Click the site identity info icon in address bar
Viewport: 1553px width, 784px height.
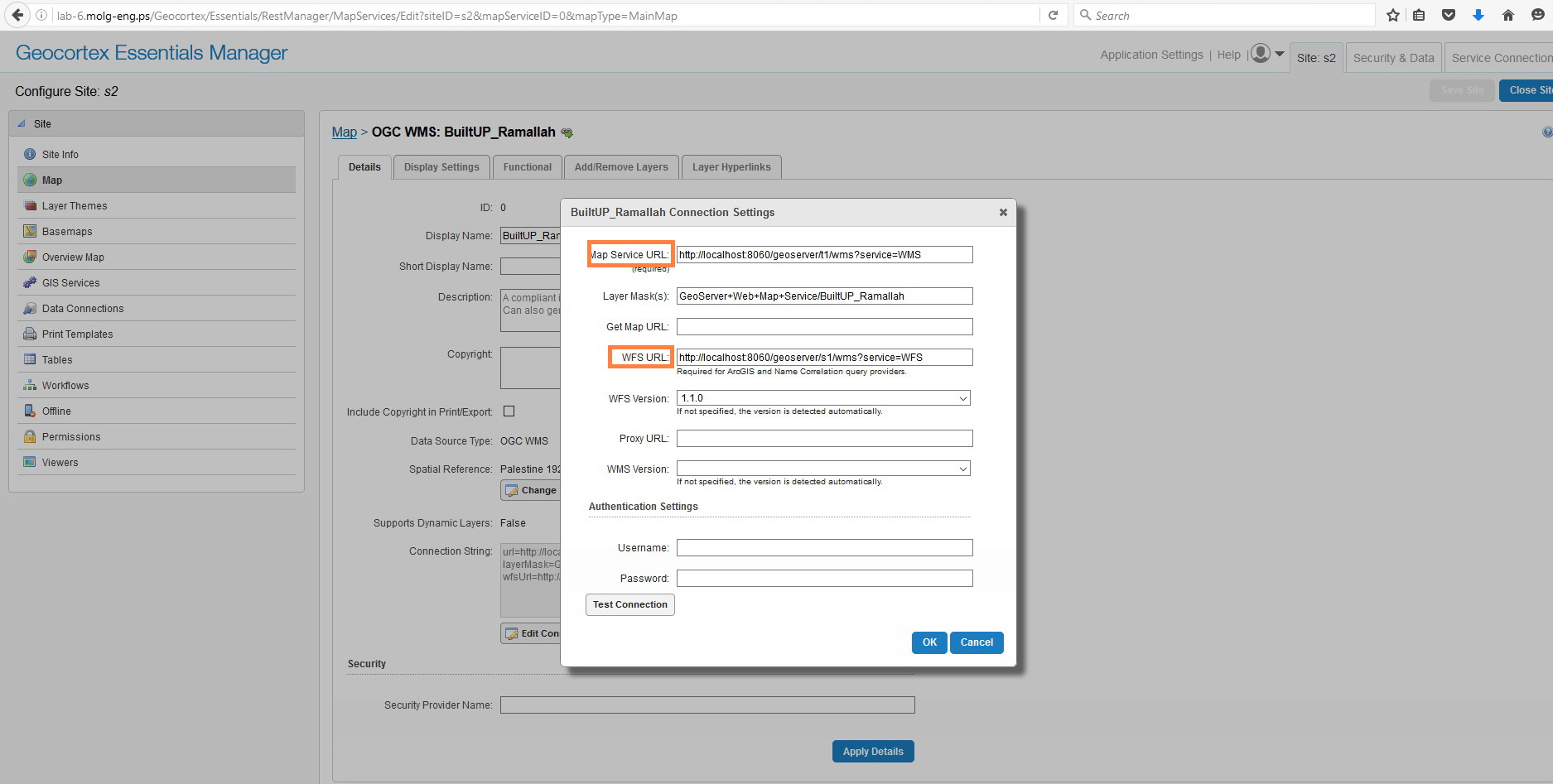tap(41, 15)
